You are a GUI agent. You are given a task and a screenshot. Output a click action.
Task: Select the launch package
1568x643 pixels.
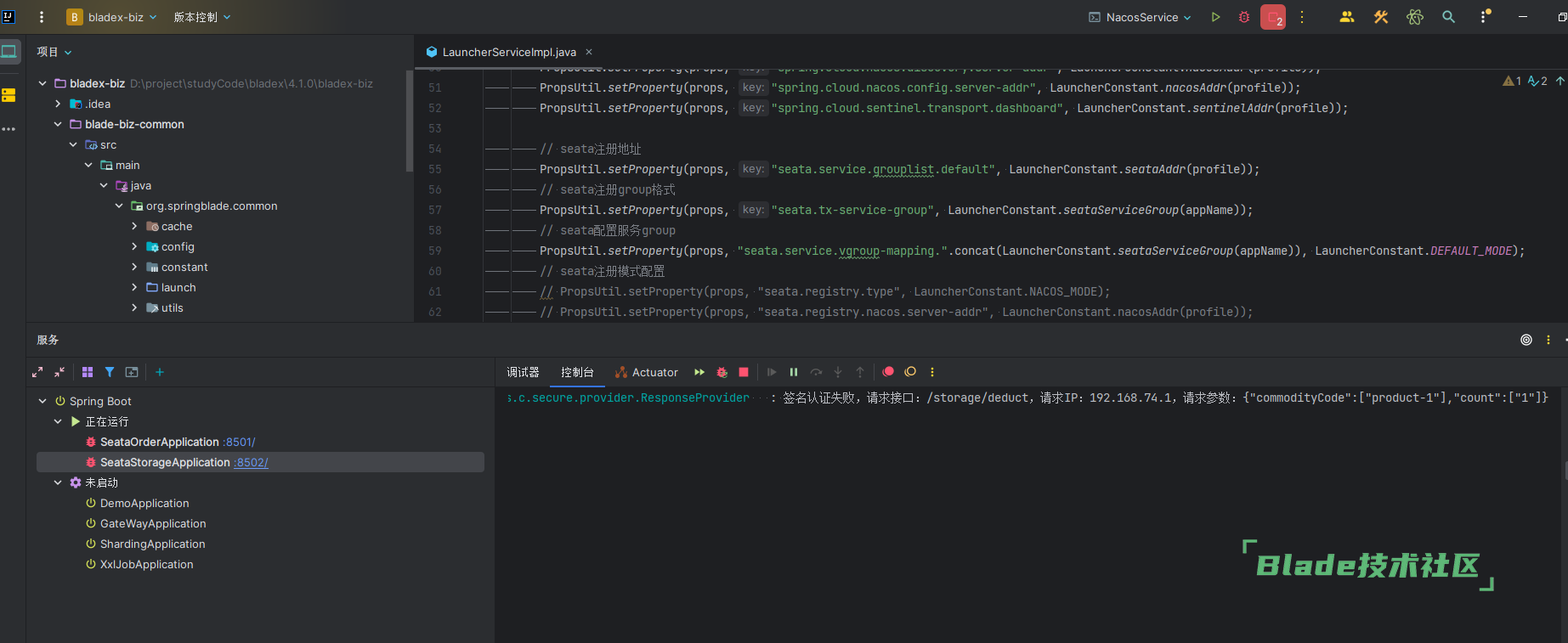[x=178, y=287]
